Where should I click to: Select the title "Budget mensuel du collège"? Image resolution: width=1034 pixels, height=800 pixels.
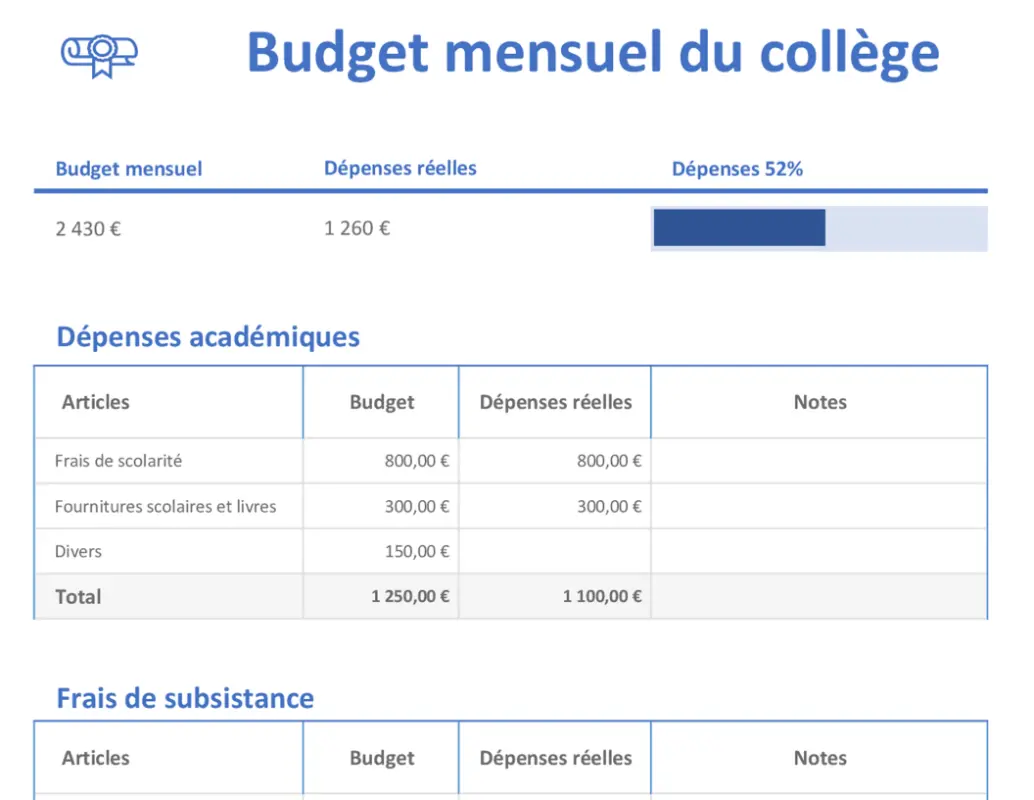click(x=593, y=53)
